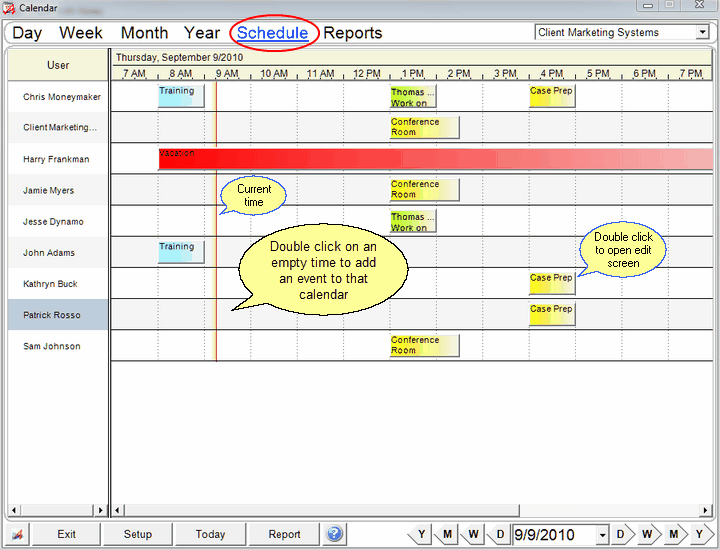Select Jamie Myers' Conference Room event
Image resolution: width=720 pixels, height=550 pixels.
[x=424, y=190]
